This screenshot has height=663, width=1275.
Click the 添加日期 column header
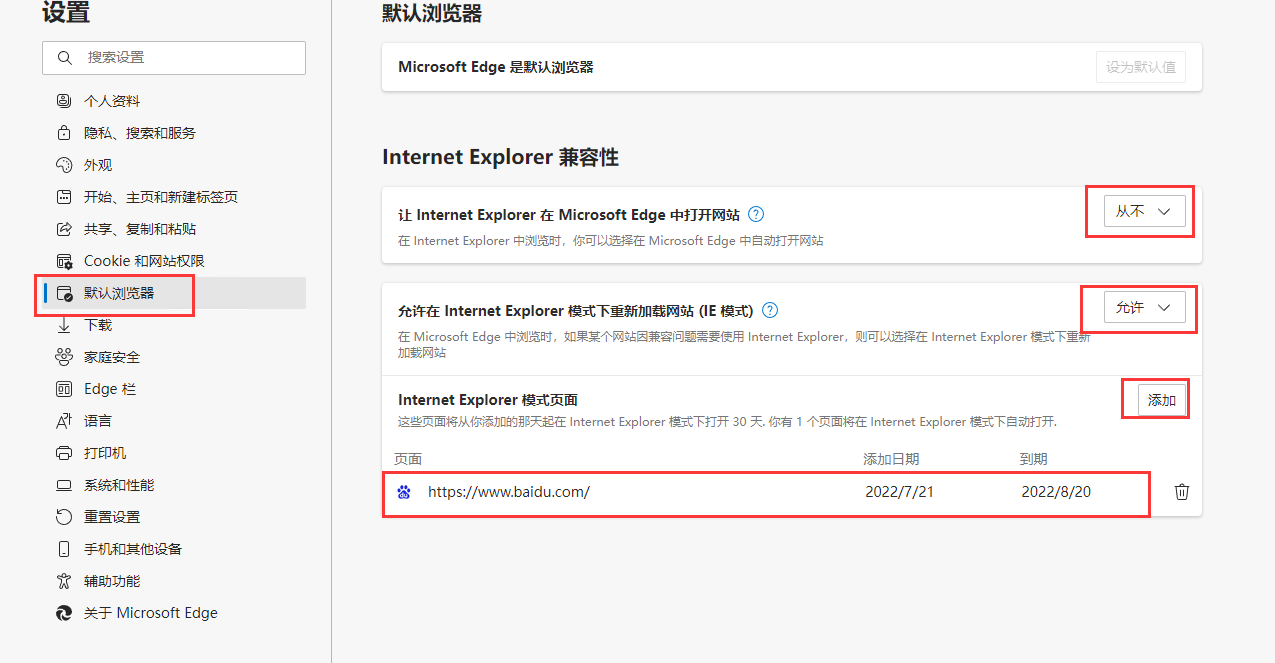click(x=891, y=459)
